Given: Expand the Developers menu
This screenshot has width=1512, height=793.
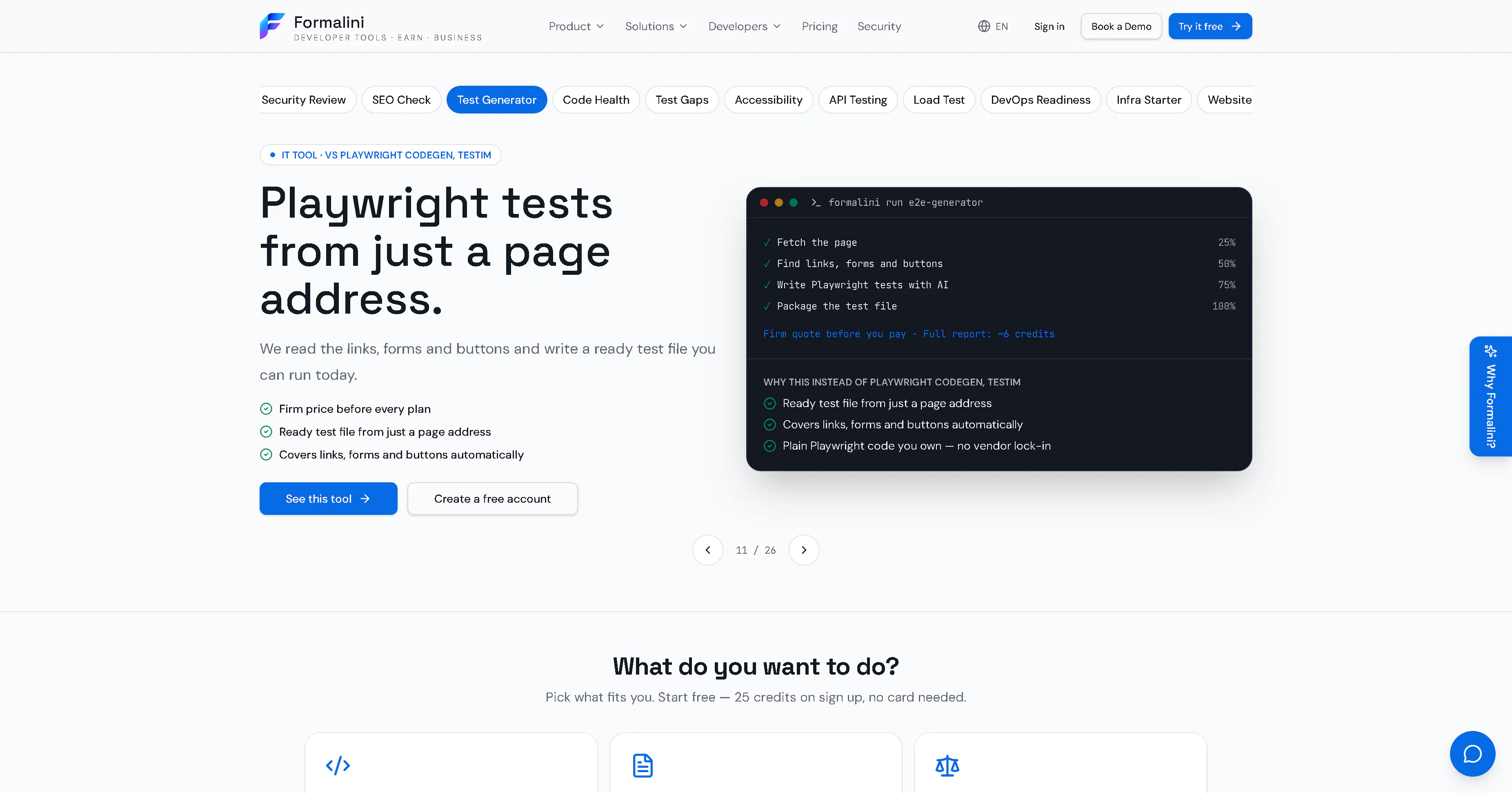Looking at the screenshot, I should pos(744,27).
